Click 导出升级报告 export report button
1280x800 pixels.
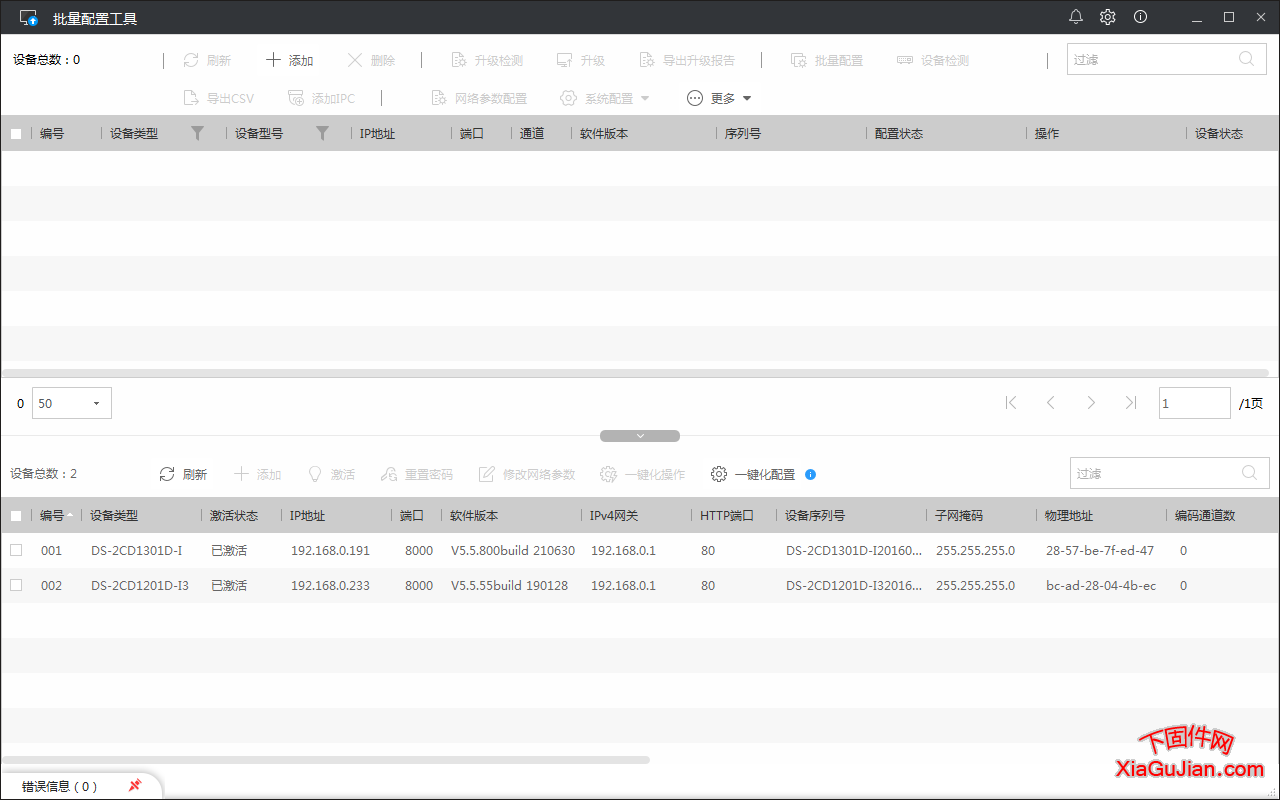(687, 60)
